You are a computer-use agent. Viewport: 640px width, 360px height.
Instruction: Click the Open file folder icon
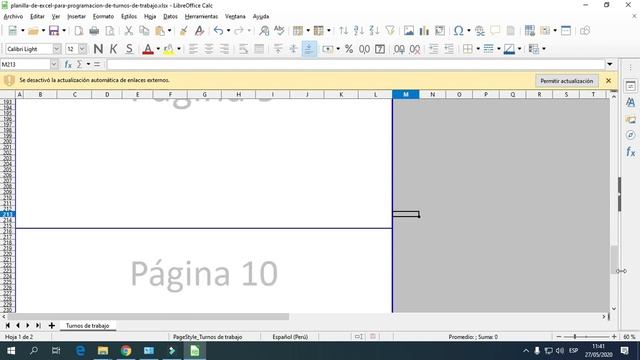[x=33, y=31]
